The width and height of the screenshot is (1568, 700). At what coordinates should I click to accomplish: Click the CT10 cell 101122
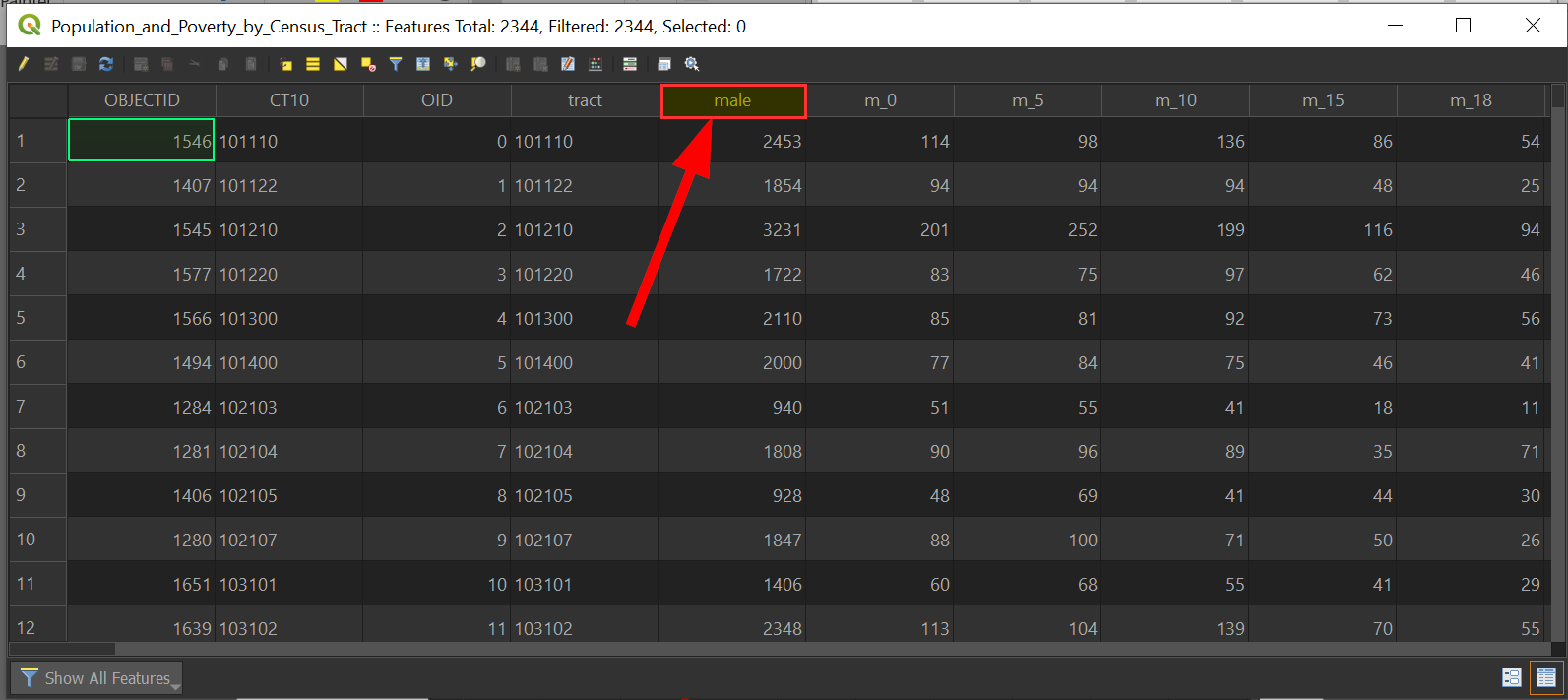pyautogui.click(x=289, y=185)
